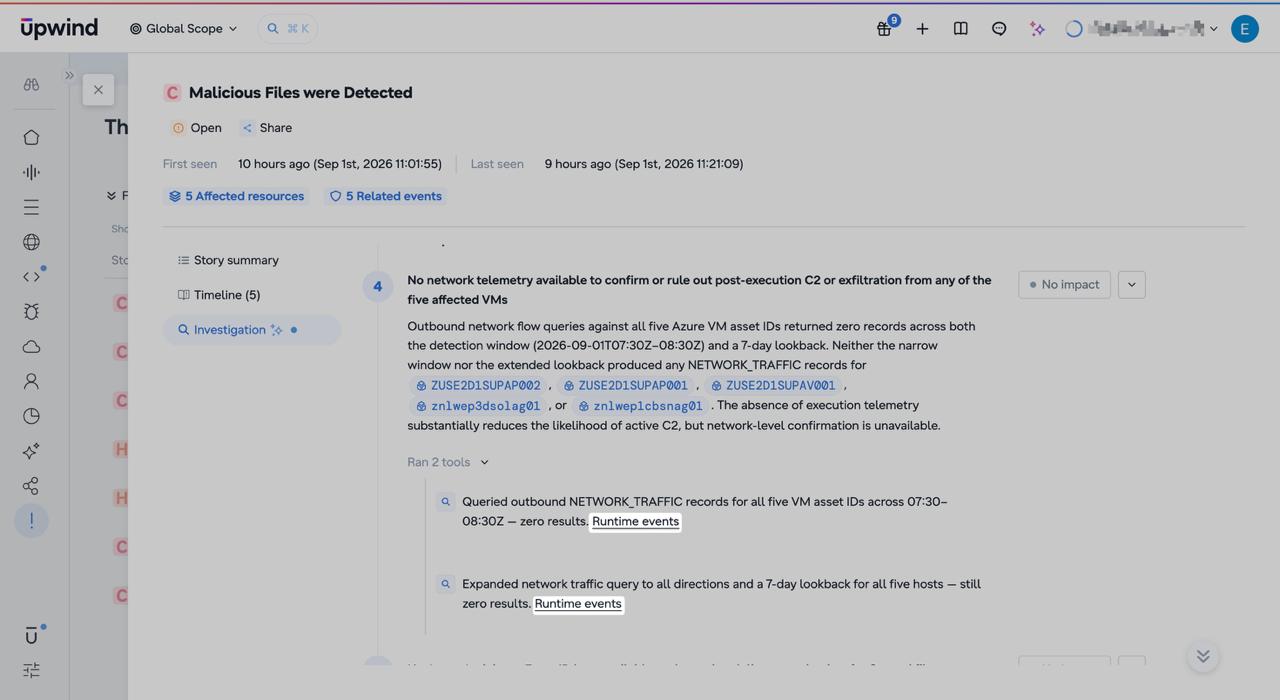
Task: Open 5 Related events
Action: (x=386, y=196)
